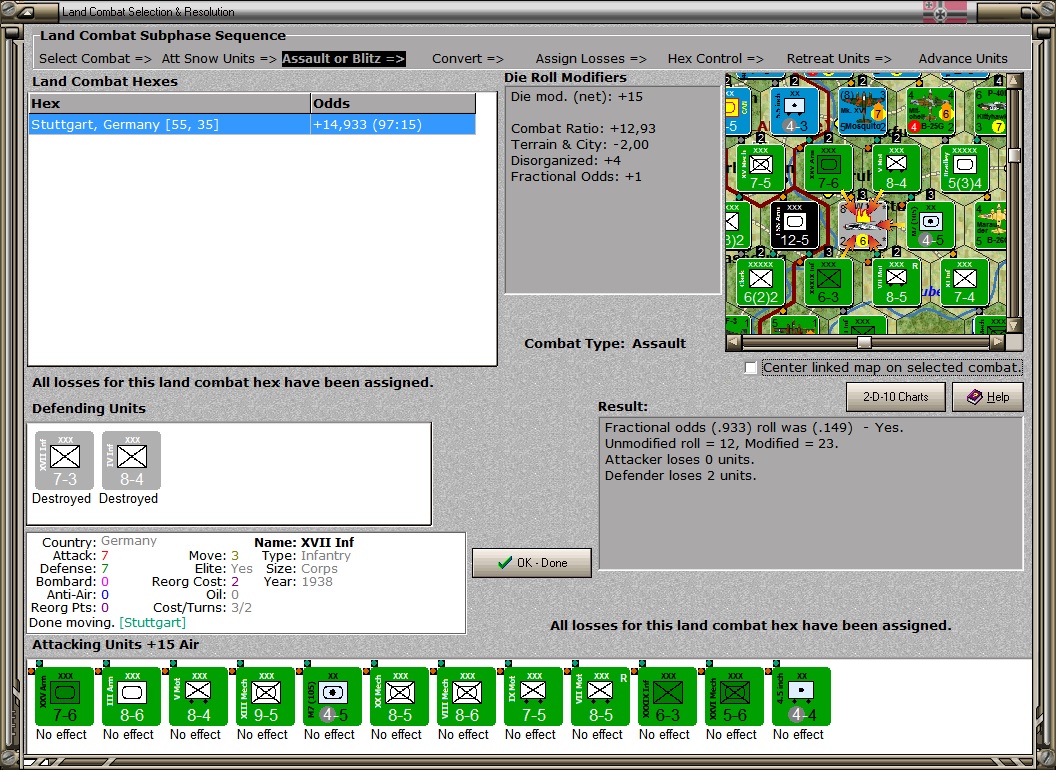Select XIII Mech 9-5 attacking unit
The height and width of the screenshot is (770, 1056).
coord(265,697)
